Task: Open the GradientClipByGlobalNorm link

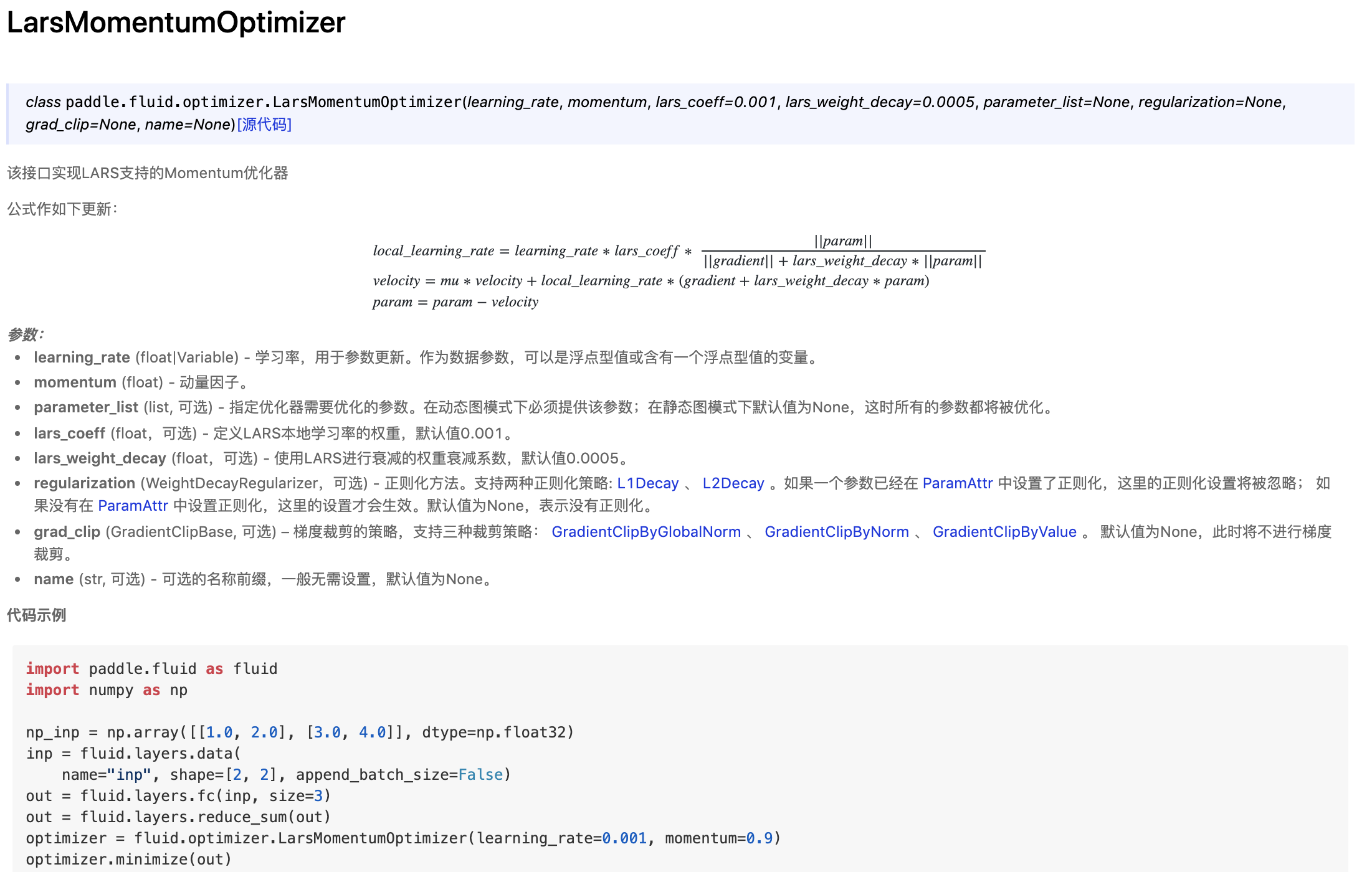Action: pyautogui.click(x=646, y=532)
